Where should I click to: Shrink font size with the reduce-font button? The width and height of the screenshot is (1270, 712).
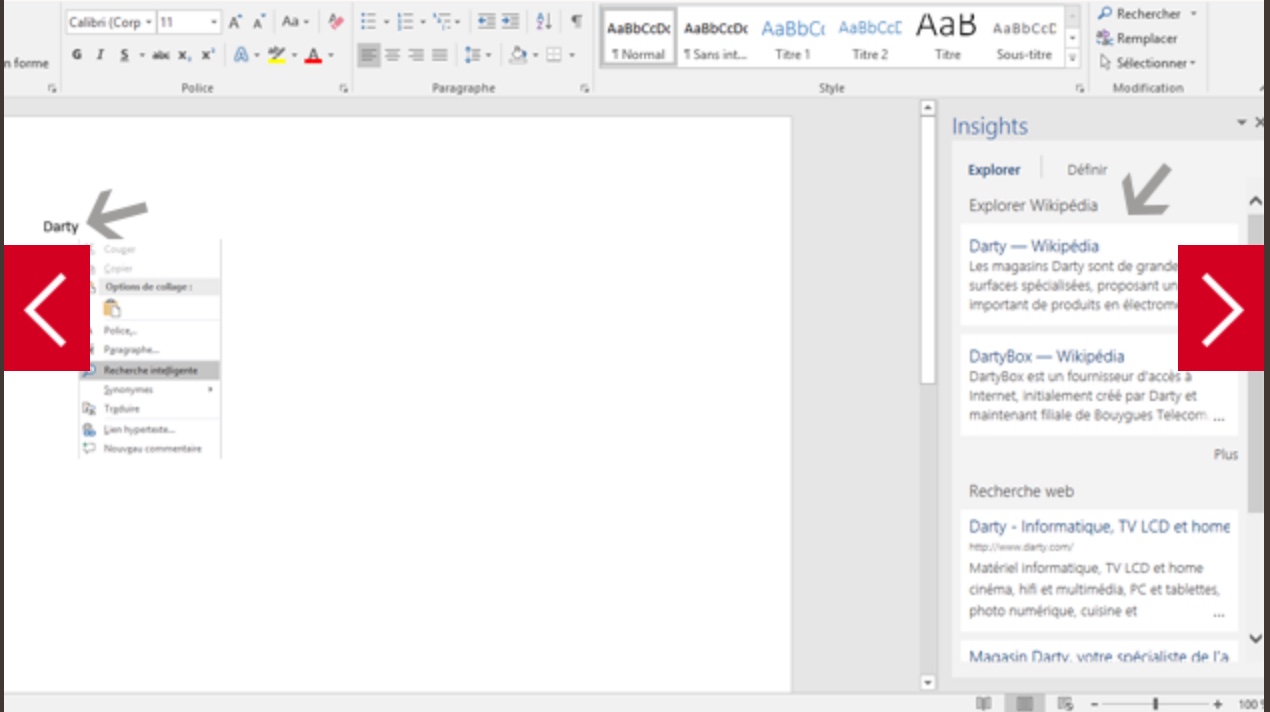(x=258, y=22)
